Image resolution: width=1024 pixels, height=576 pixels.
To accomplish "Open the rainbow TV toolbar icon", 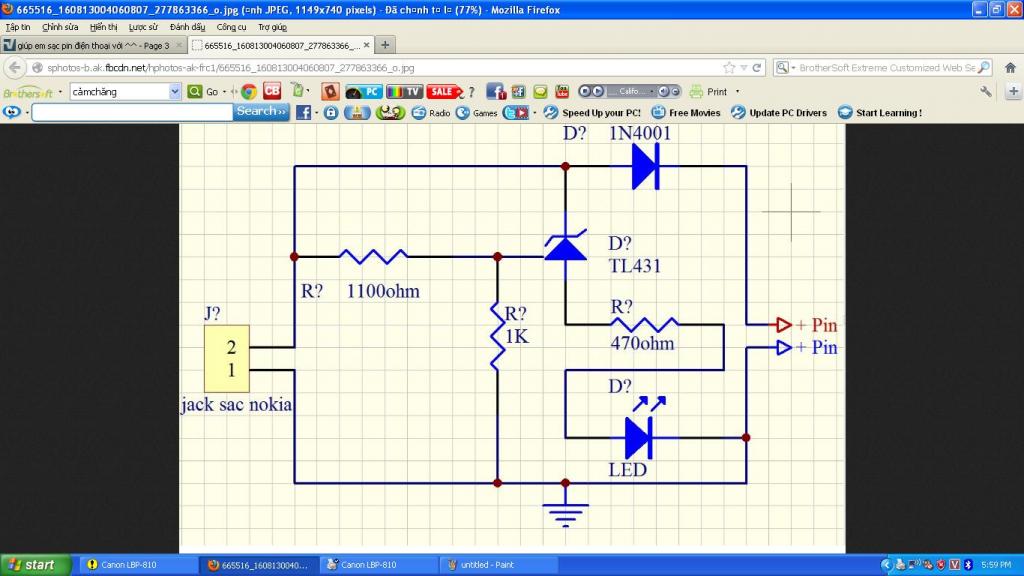I will [404, 91].
